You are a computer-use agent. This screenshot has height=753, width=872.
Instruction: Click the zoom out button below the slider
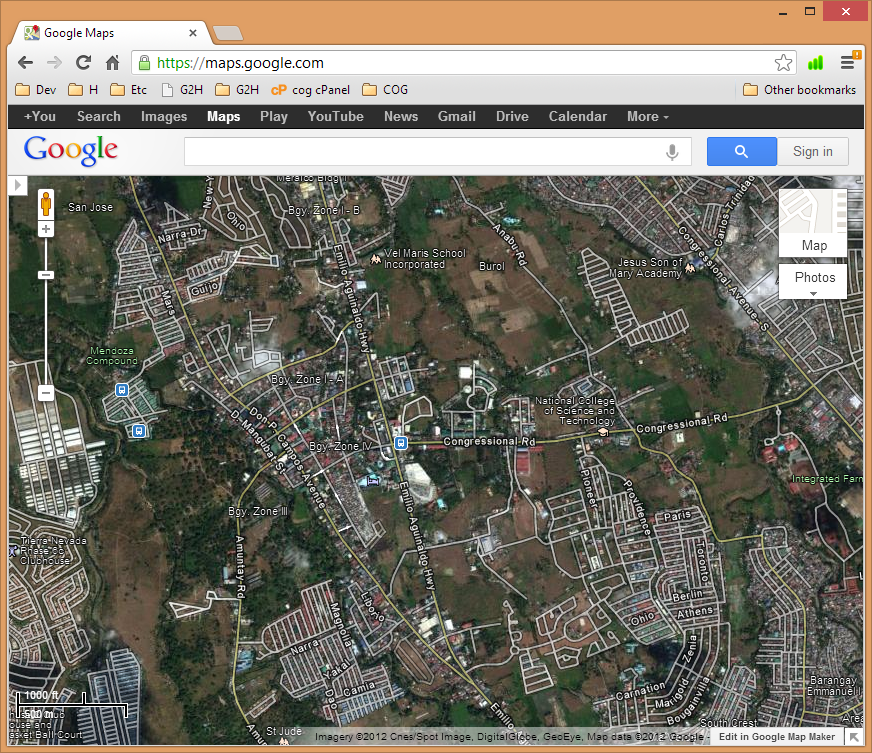(x=46, y=393)
